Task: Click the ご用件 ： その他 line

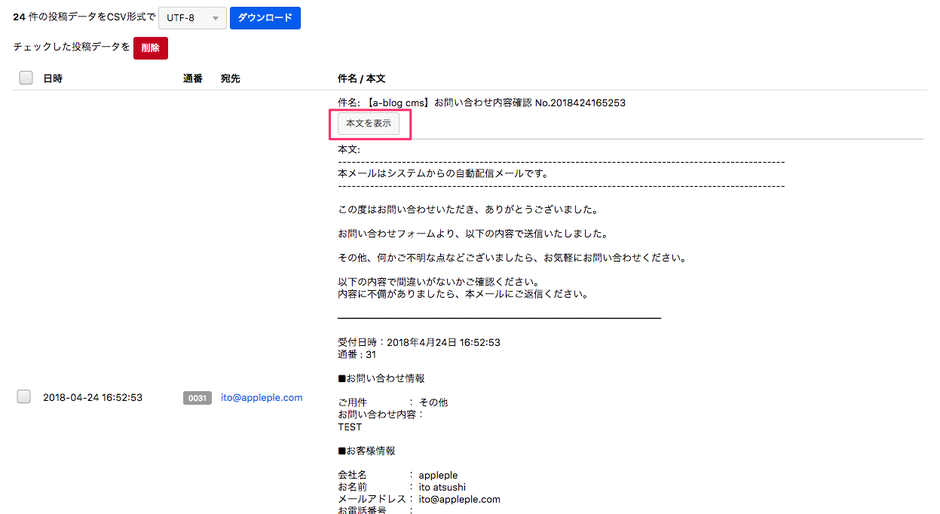Action: [393, 402]
